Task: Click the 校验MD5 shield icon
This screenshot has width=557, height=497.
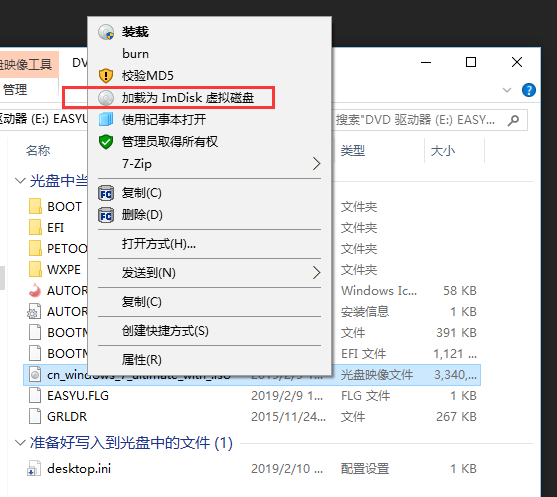Action: point(106,75)
